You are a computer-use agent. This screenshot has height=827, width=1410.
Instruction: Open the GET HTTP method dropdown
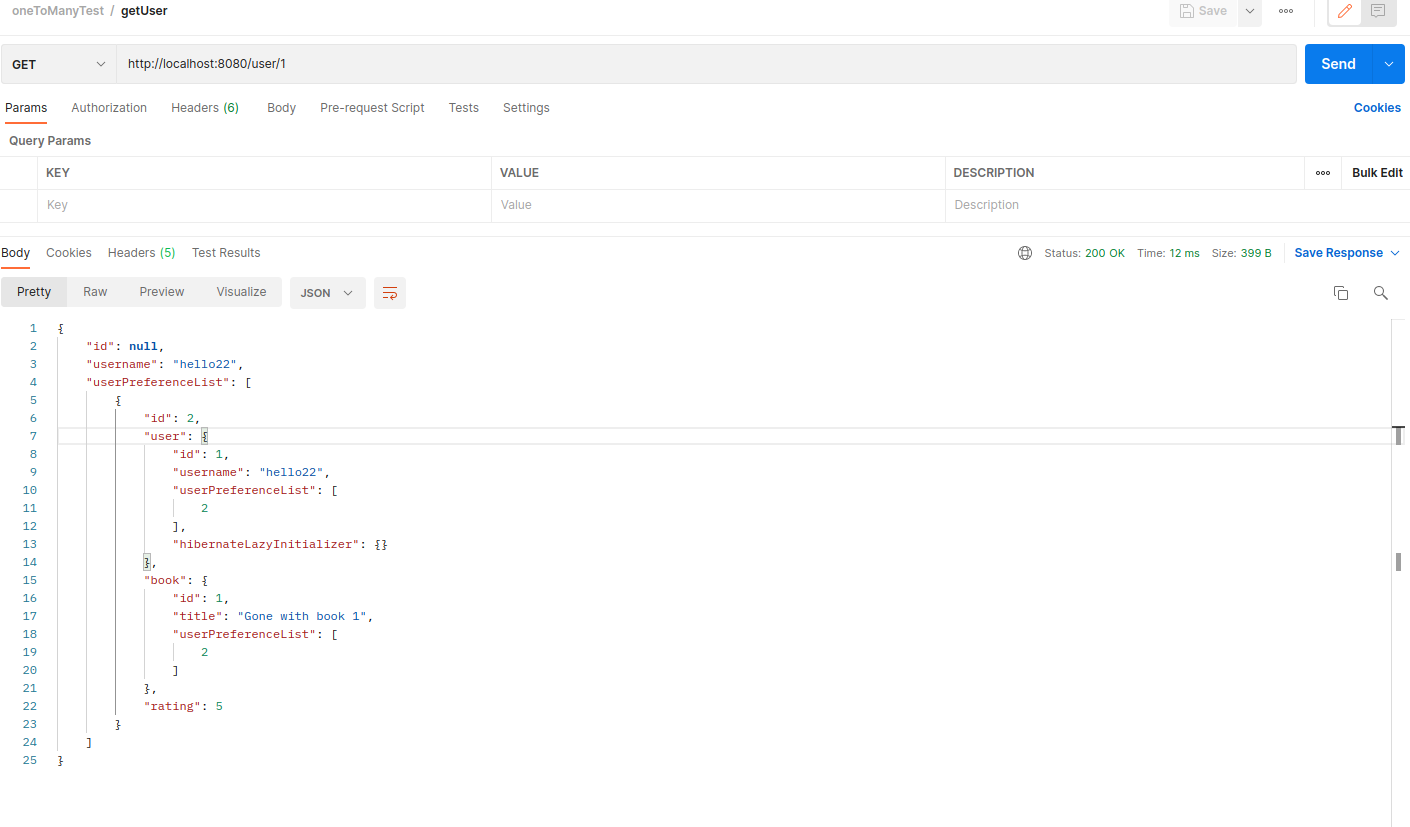tap(59, 64)
